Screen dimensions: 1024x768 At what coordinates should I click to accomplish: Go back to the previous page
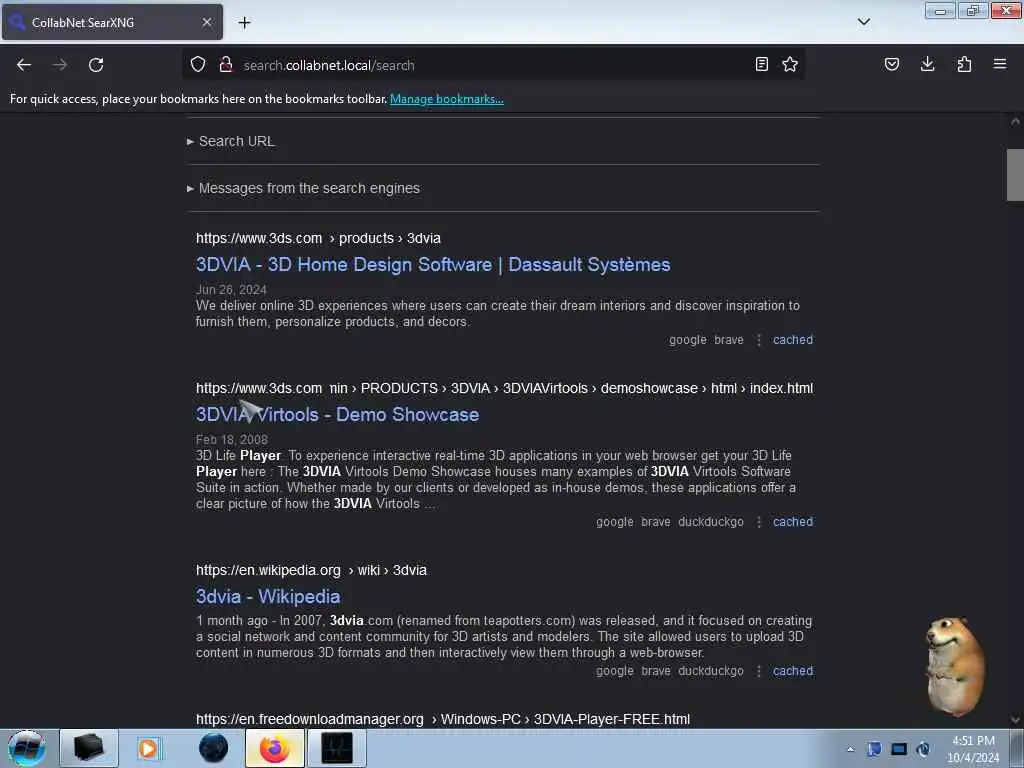click(x=24, y=65)
